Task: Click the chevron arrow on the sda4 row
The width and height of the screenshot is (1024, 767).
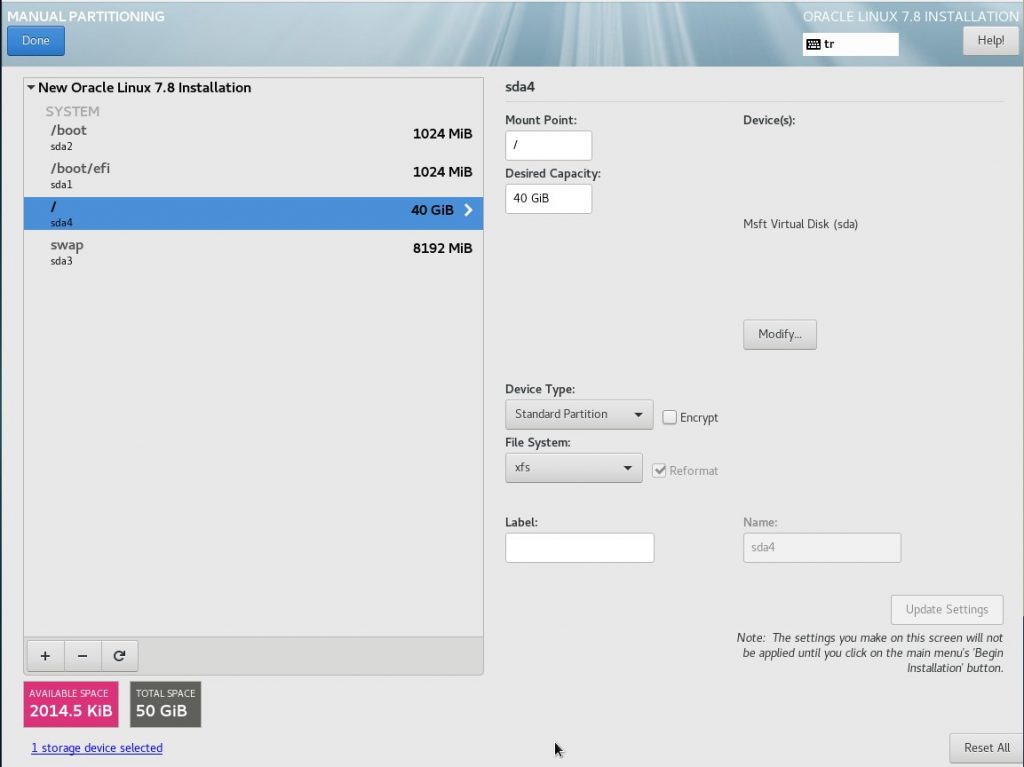Action: pyautogui.click(x=468, y=210)
